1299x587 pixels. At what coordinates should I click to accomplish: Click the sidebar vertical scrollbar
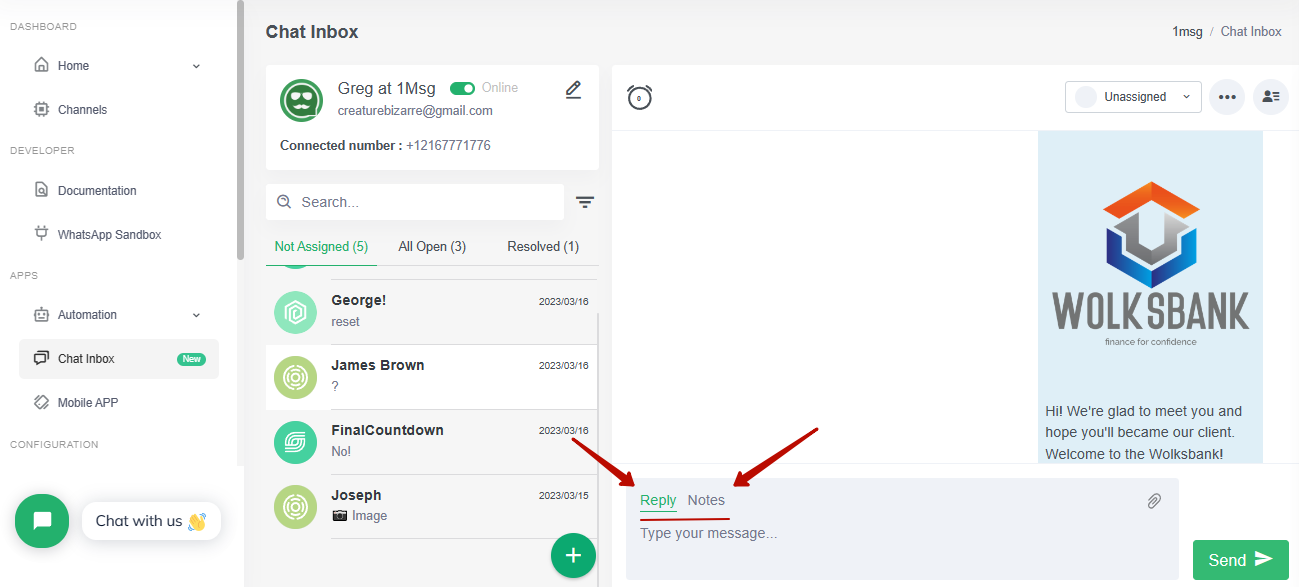[x=240, y=130]
